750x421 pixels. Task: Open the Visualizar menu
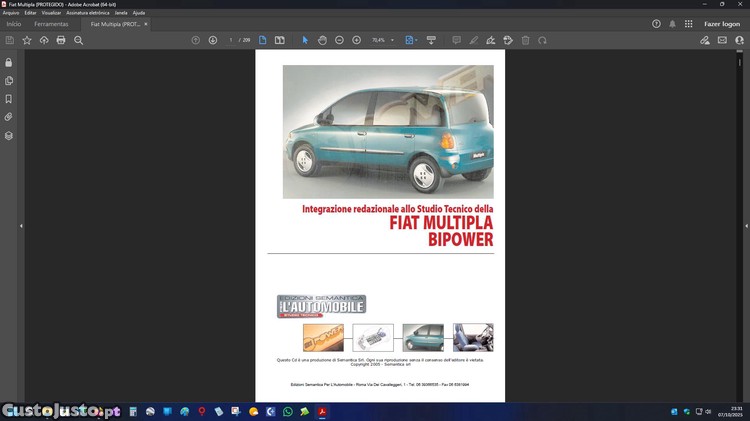[x=52, y=13]
